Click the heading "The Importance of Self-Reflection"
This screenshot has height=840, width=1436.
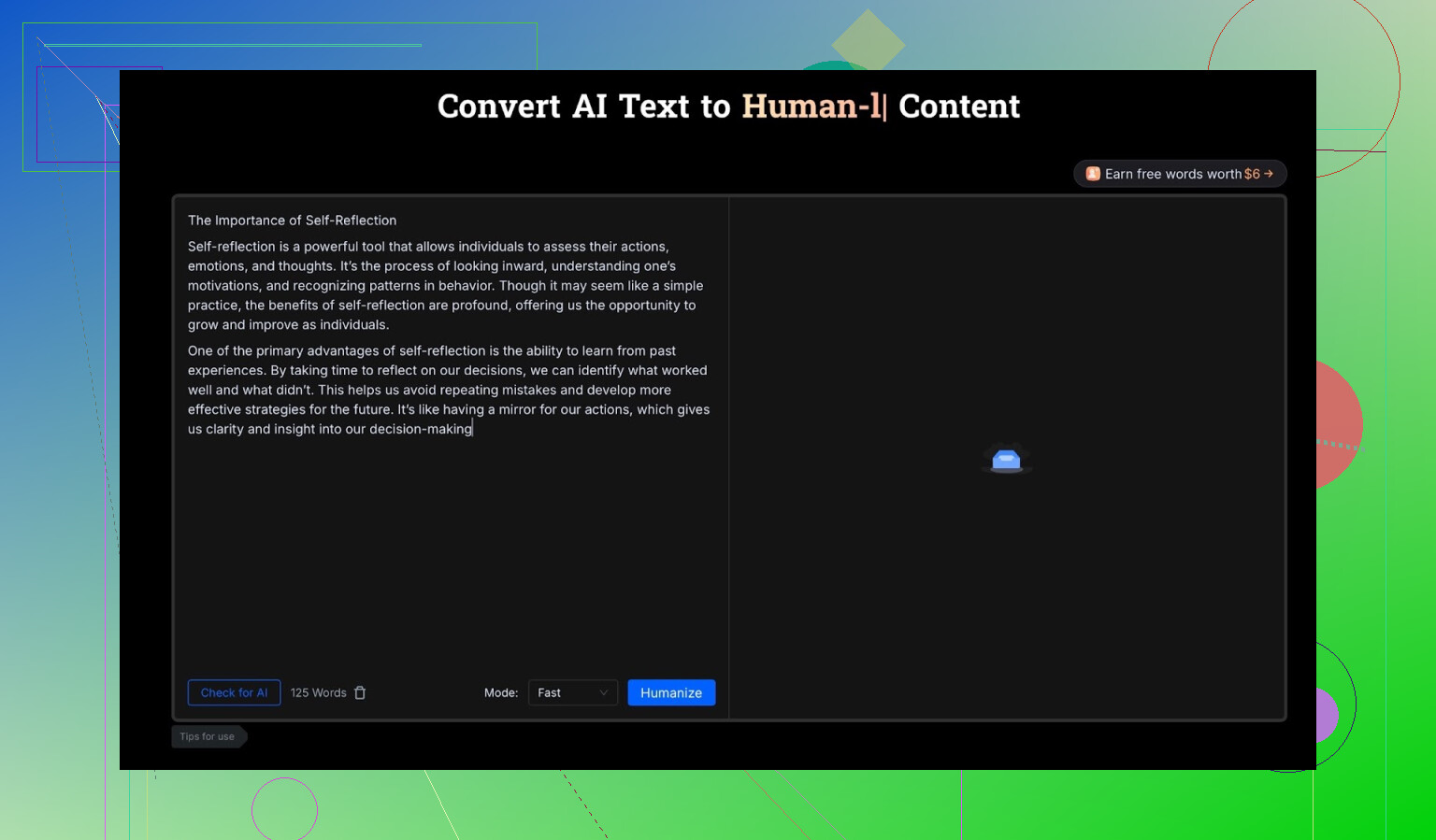pyautogui.click(x=292, y=221)
